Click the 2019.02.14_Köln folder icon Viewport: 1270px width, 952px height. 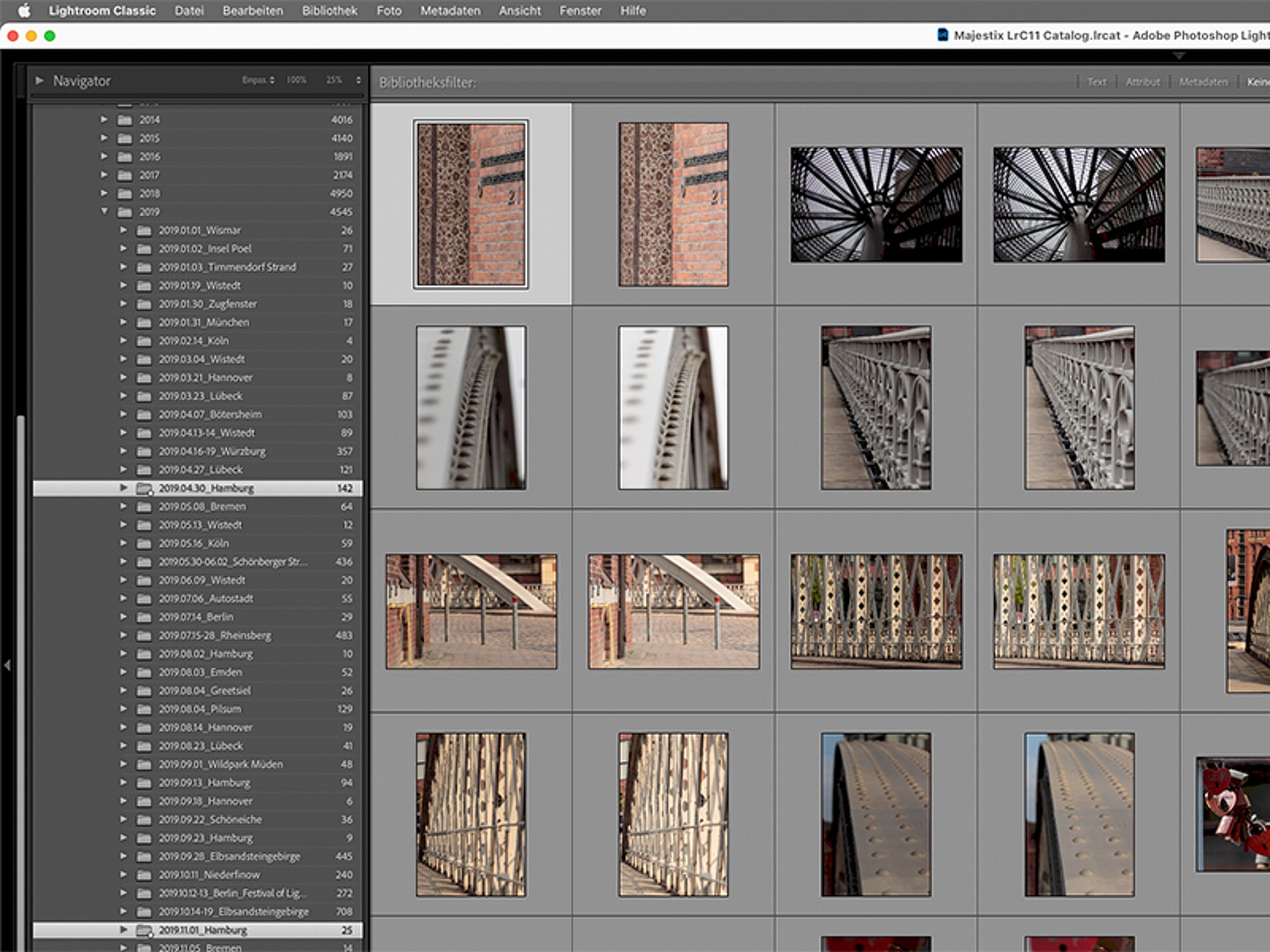coord(144,341)
